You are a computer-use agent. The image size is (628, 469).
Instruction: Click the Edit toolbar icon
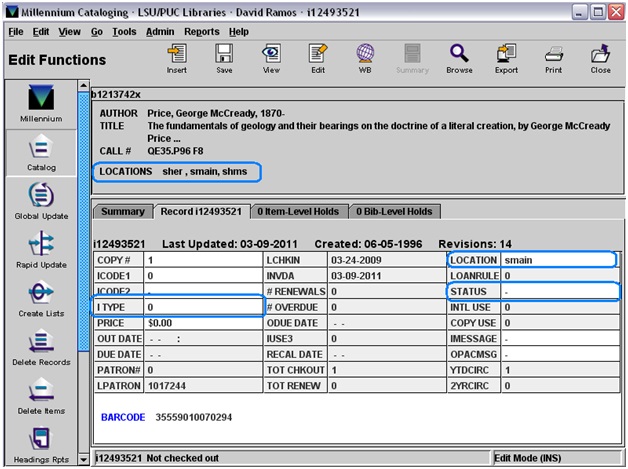pyautogui.click(x=318, y=58)
